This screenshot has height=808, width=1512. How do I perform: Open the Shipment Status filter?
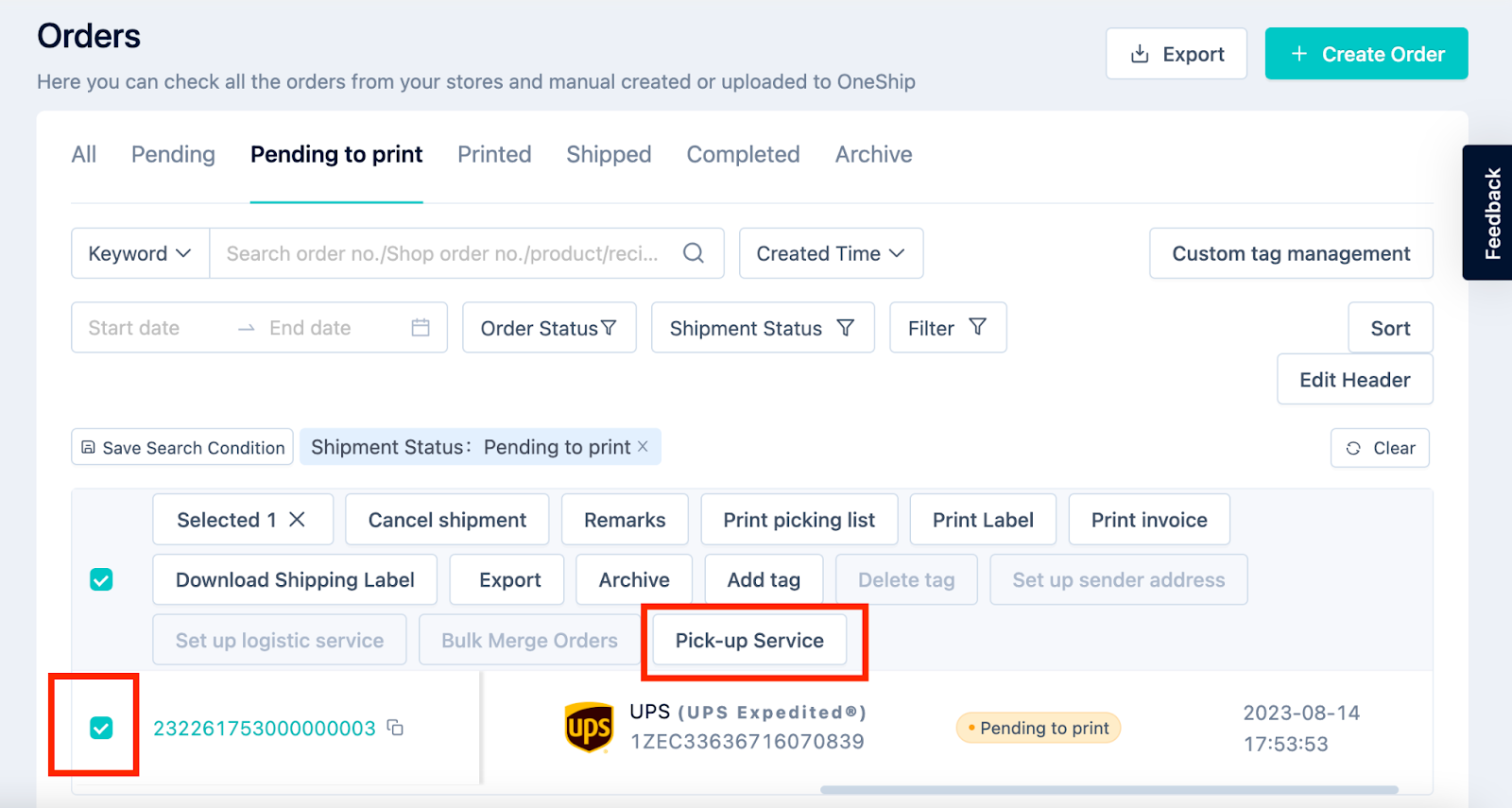[x=763, y=328]
